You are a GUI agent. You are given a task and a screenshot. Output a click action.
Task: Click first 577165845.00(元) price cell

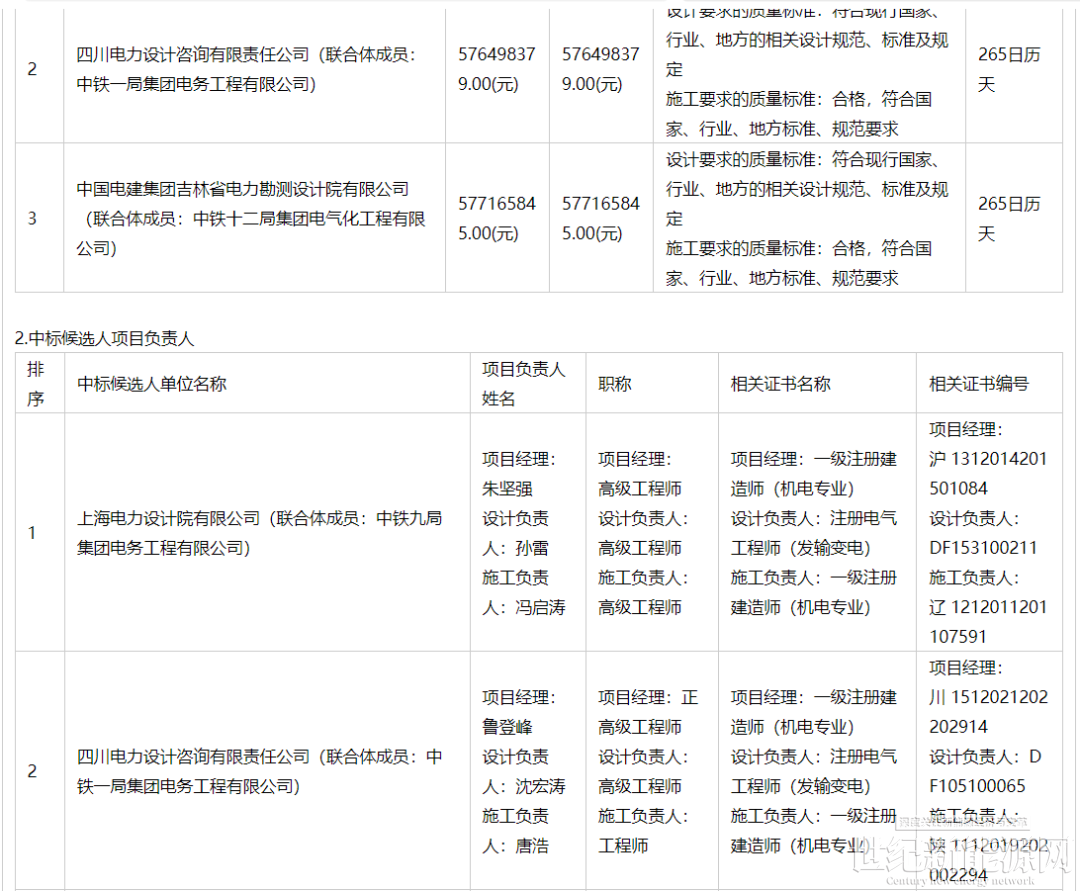point(497,218)
